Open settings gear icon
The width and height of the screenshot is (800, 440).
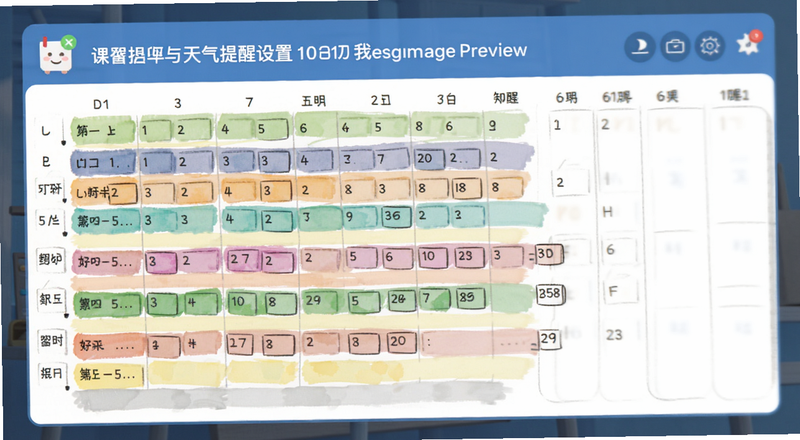[710, 47]
